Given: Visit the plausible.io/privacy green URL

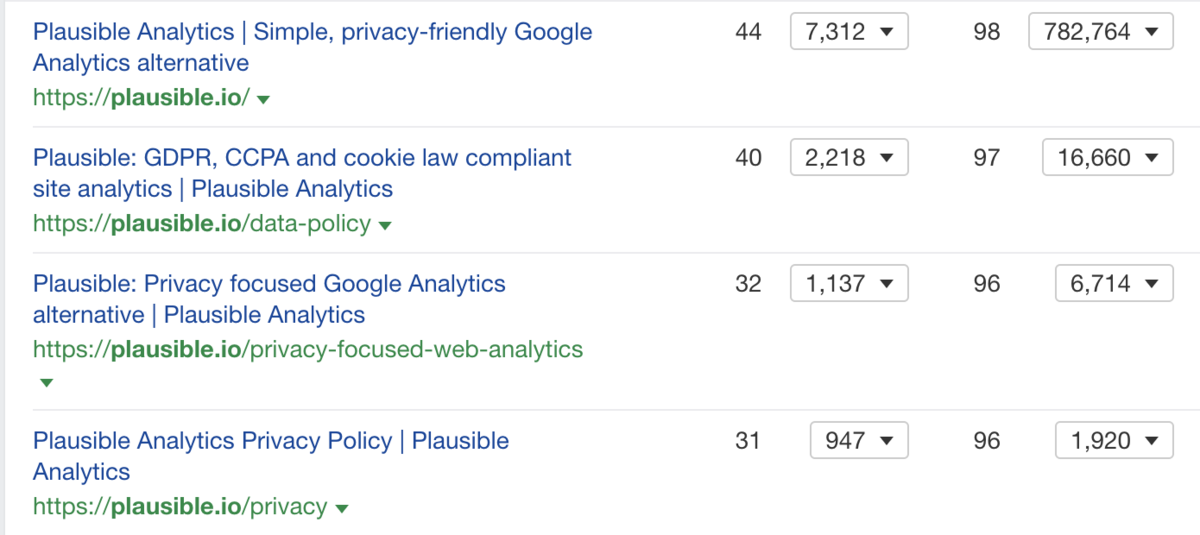Looking at the screenshot, I should coord(179,507).
